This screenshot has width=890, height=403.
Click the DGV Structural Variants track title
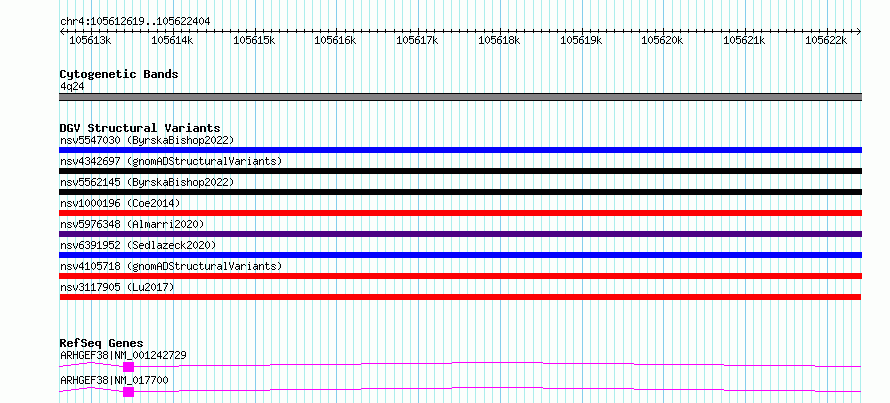(140, 128)
